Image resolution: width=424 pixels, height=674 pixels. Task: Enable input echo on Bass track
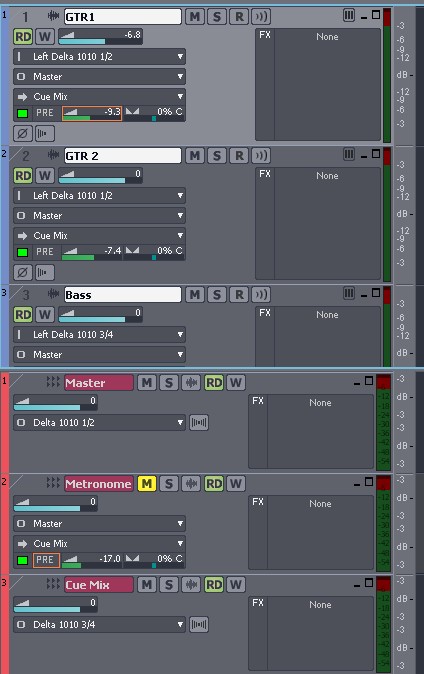tap(261, 294)
